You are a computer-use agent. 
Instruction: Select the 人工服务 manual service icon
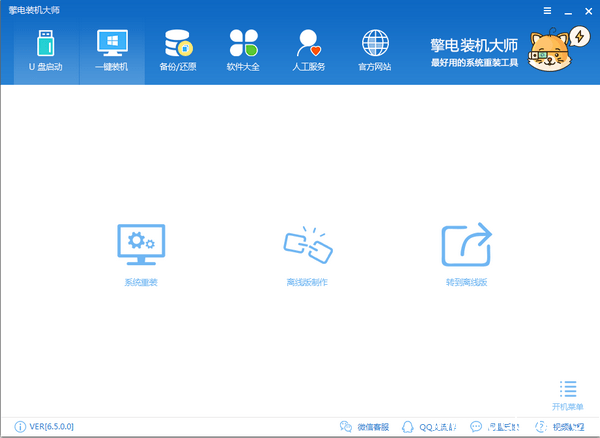point(309,51)
